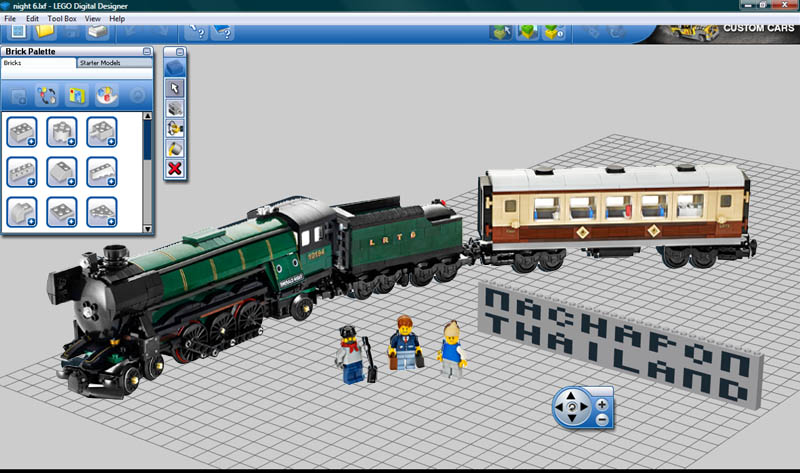Select the arrow Selection tool

pyautogui.click(x=175, y=88)
